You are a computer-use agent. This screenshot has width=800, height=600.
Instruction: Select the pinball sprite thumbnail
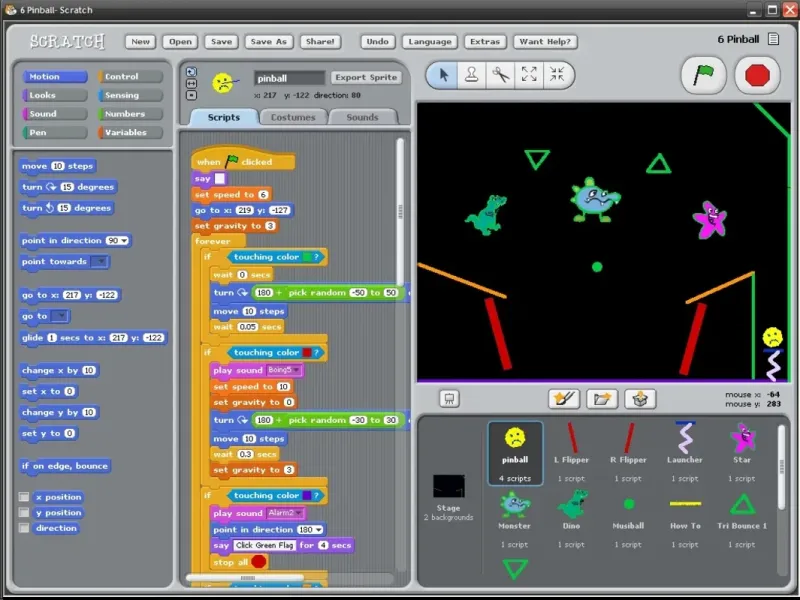[x=515, y=453]
